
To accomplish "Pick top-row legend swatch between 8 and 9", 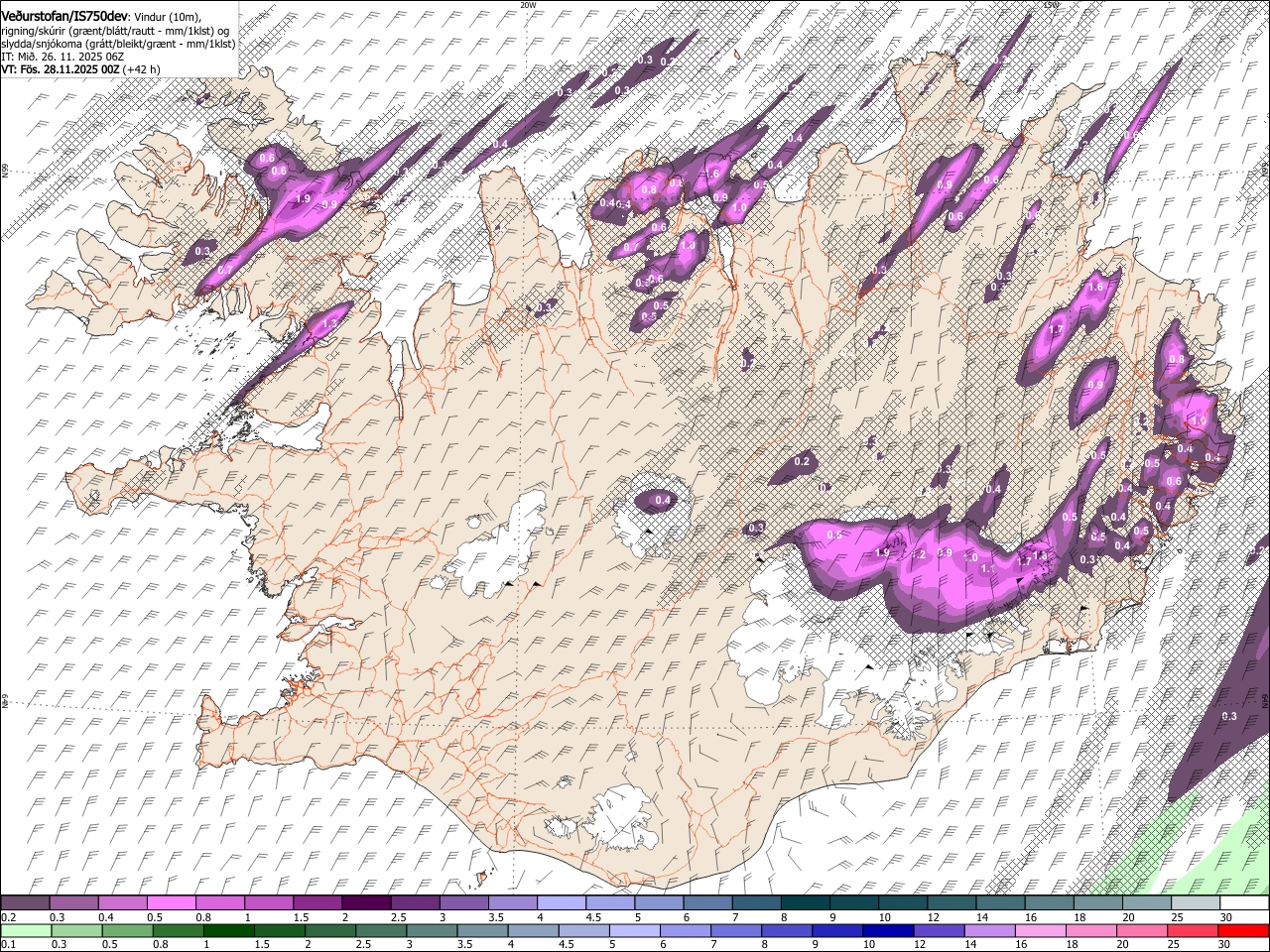I will coord(806,902).
